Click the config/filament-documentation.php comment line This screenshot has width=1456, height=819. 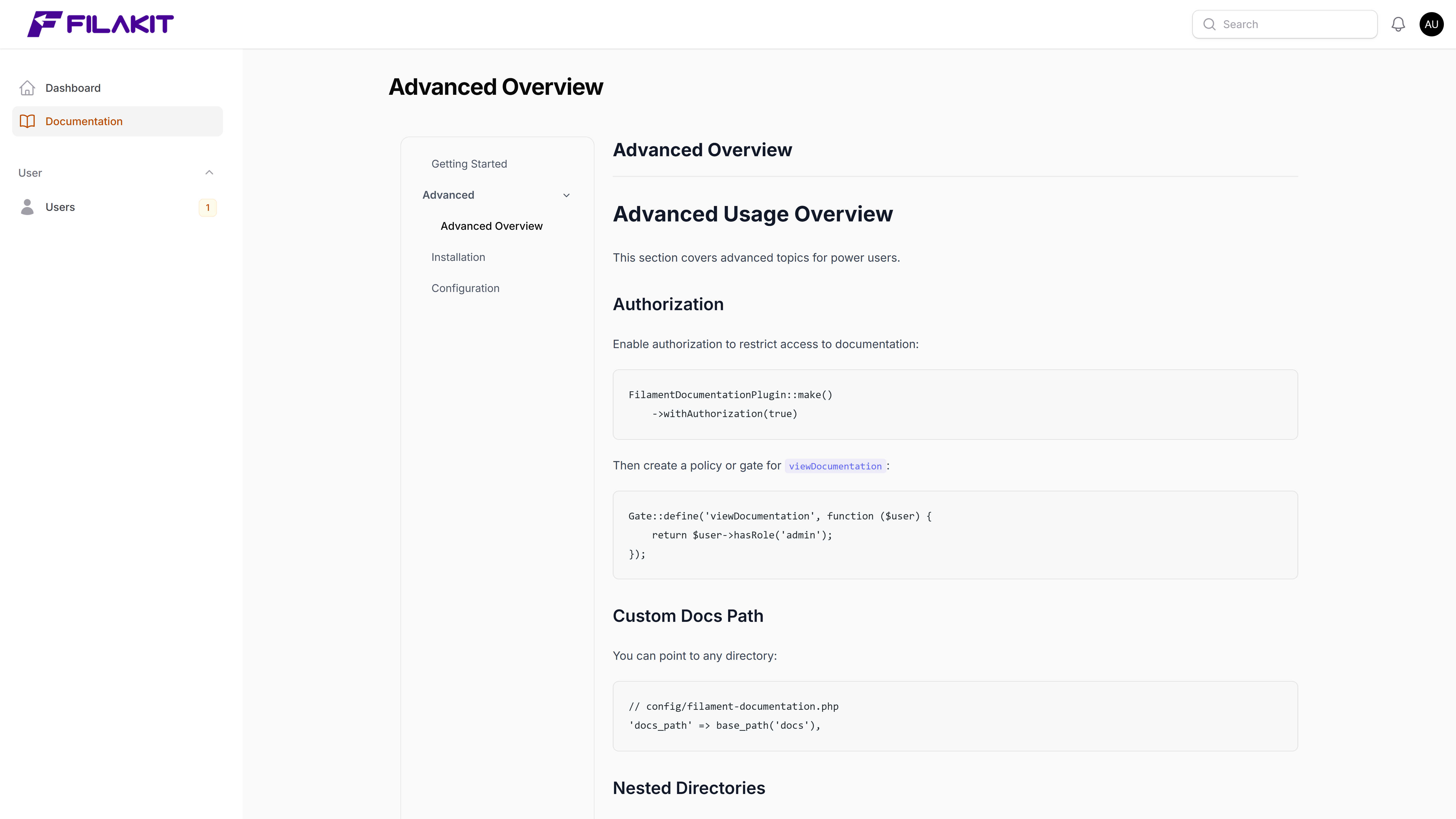pyautogui.click(x=733, y=707)
